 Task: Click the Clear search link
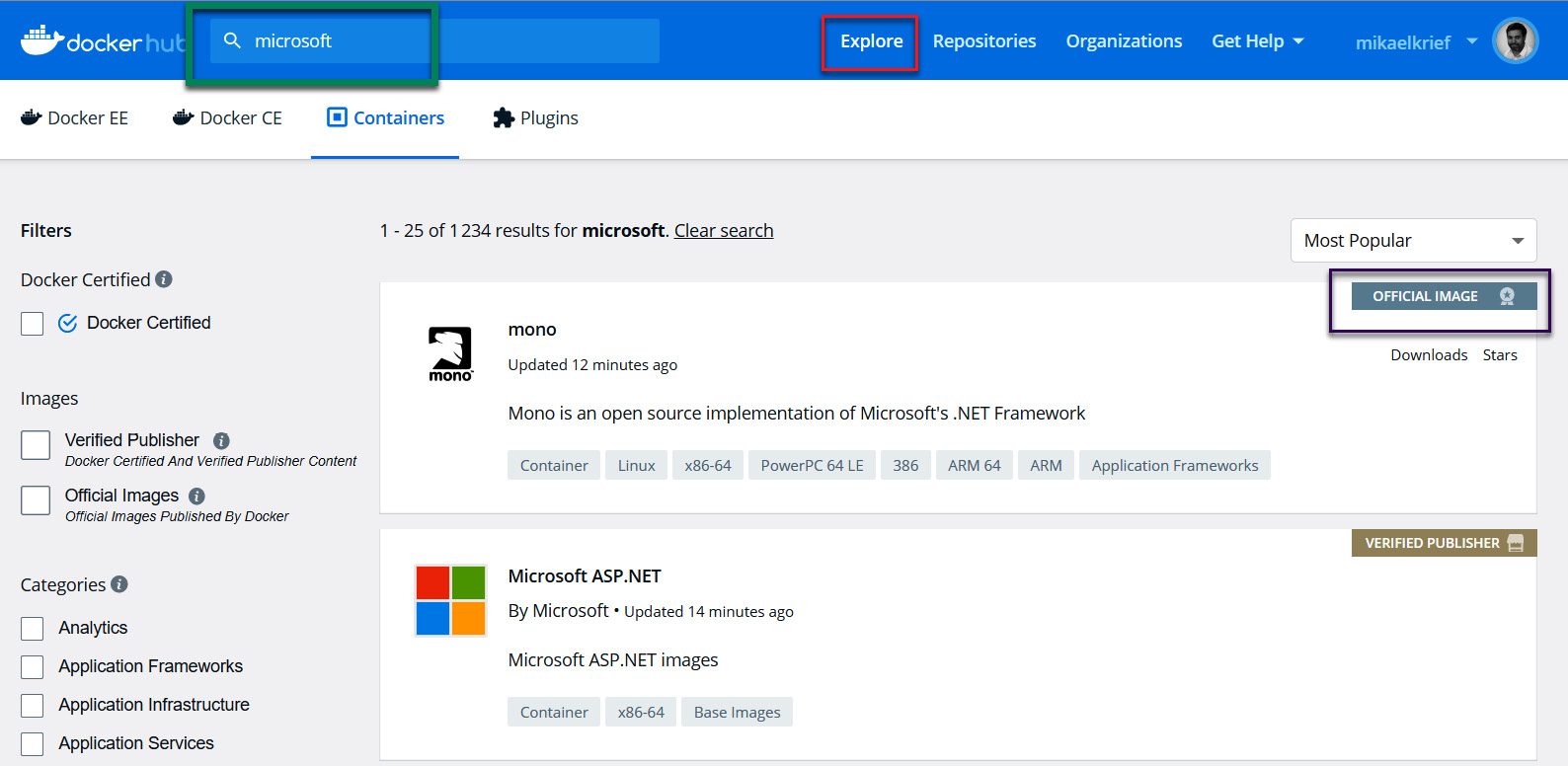click(724, 231)
